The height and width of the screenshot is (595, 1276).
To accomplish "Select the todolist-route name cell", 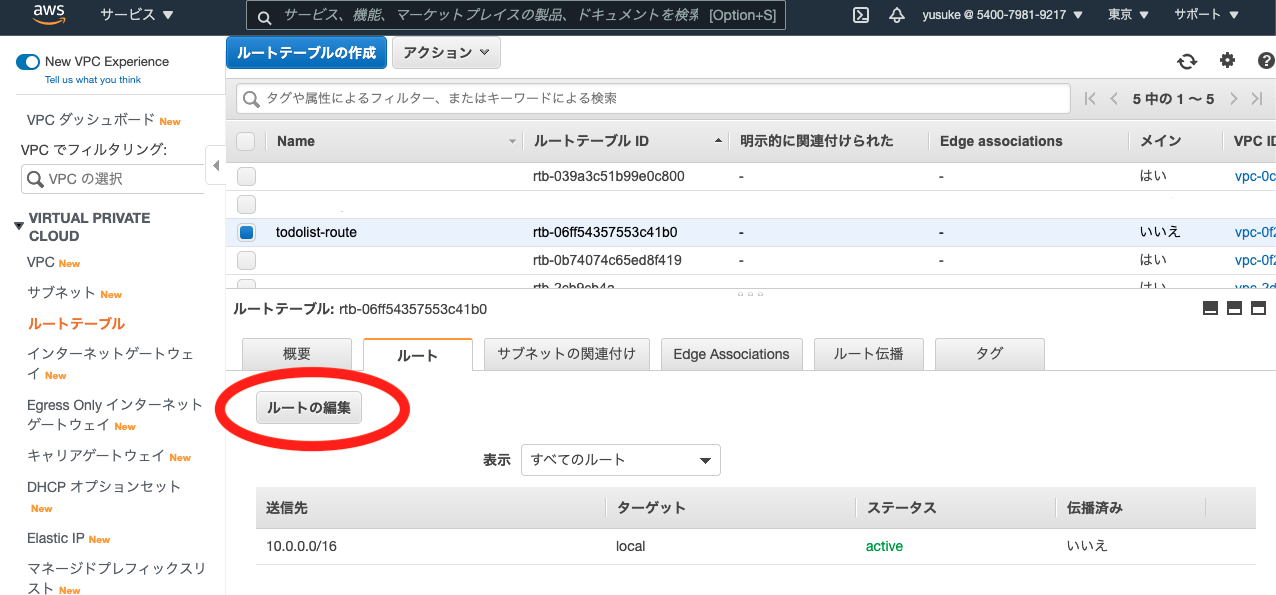I will [x=316, y=232].
